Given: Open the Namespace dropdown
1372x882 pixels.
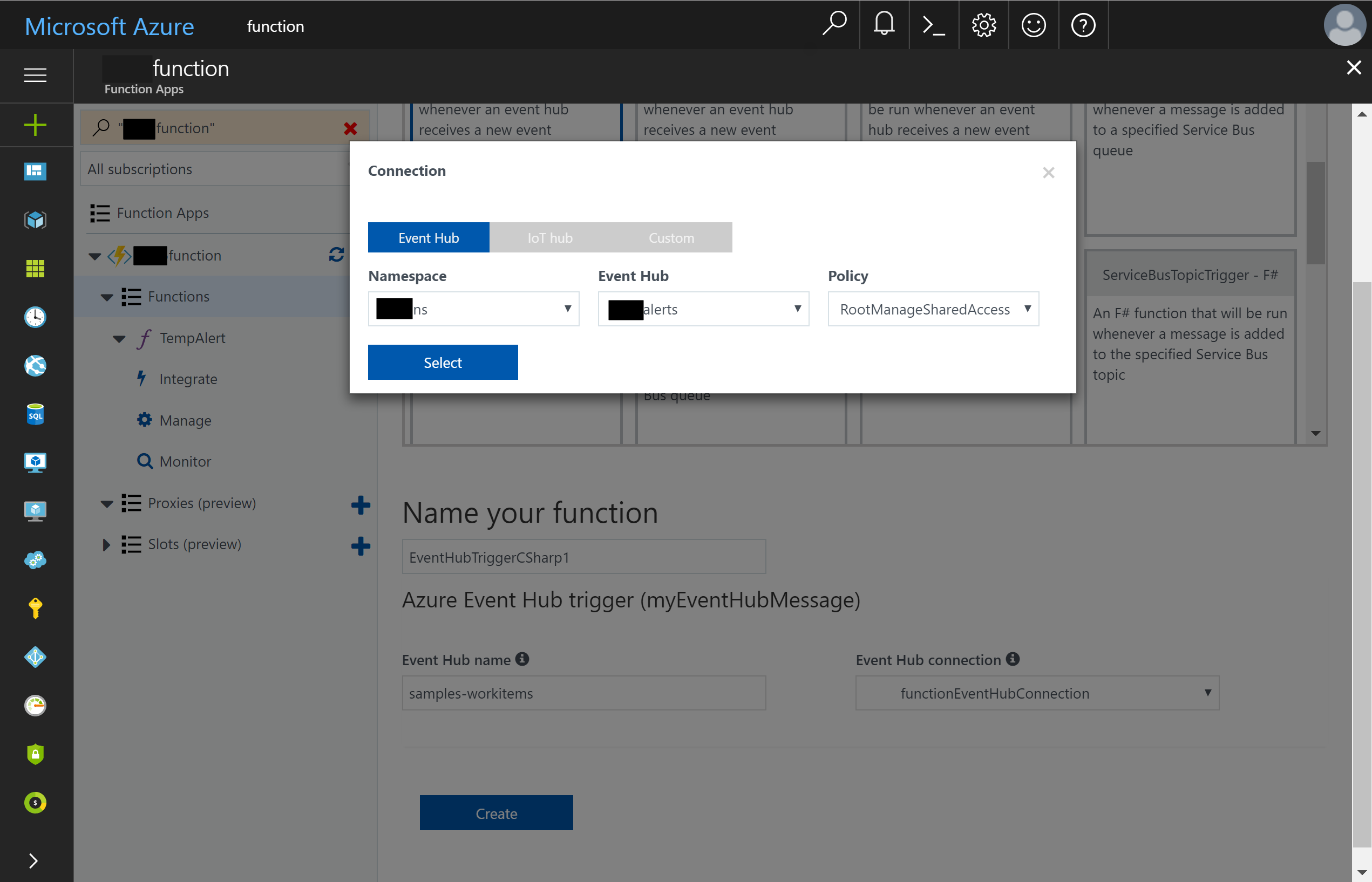Looking at the screenshot, I should pos(474,309).
